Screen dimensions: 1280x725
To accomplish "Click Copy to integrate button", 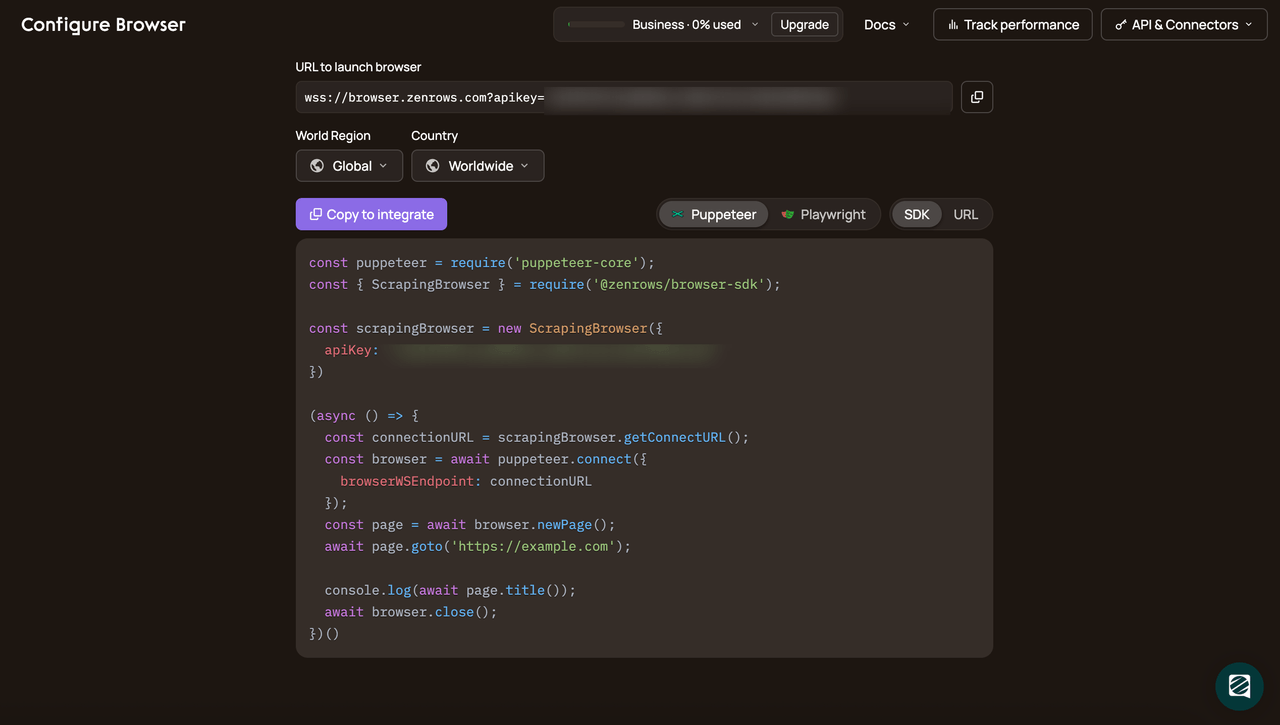I will click(371, 214).
